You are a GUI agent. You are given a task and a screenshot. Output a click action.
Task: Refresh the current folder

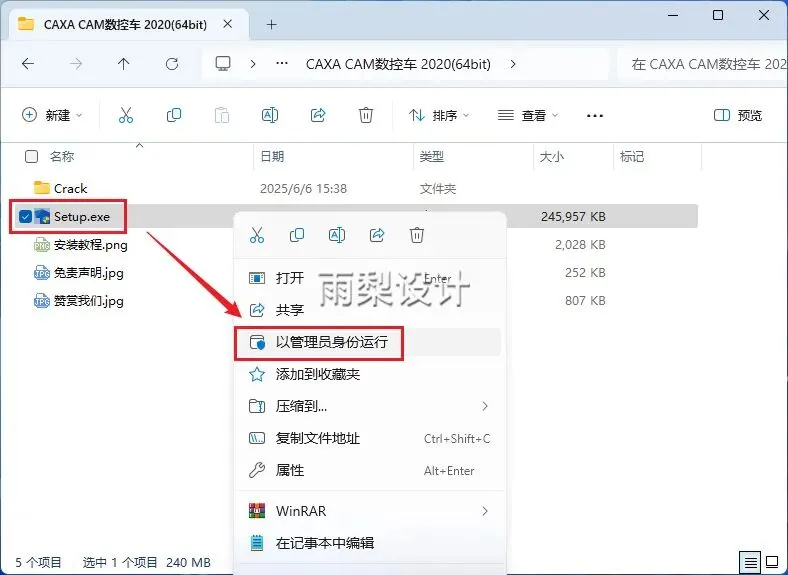click(x=172, y=64)
